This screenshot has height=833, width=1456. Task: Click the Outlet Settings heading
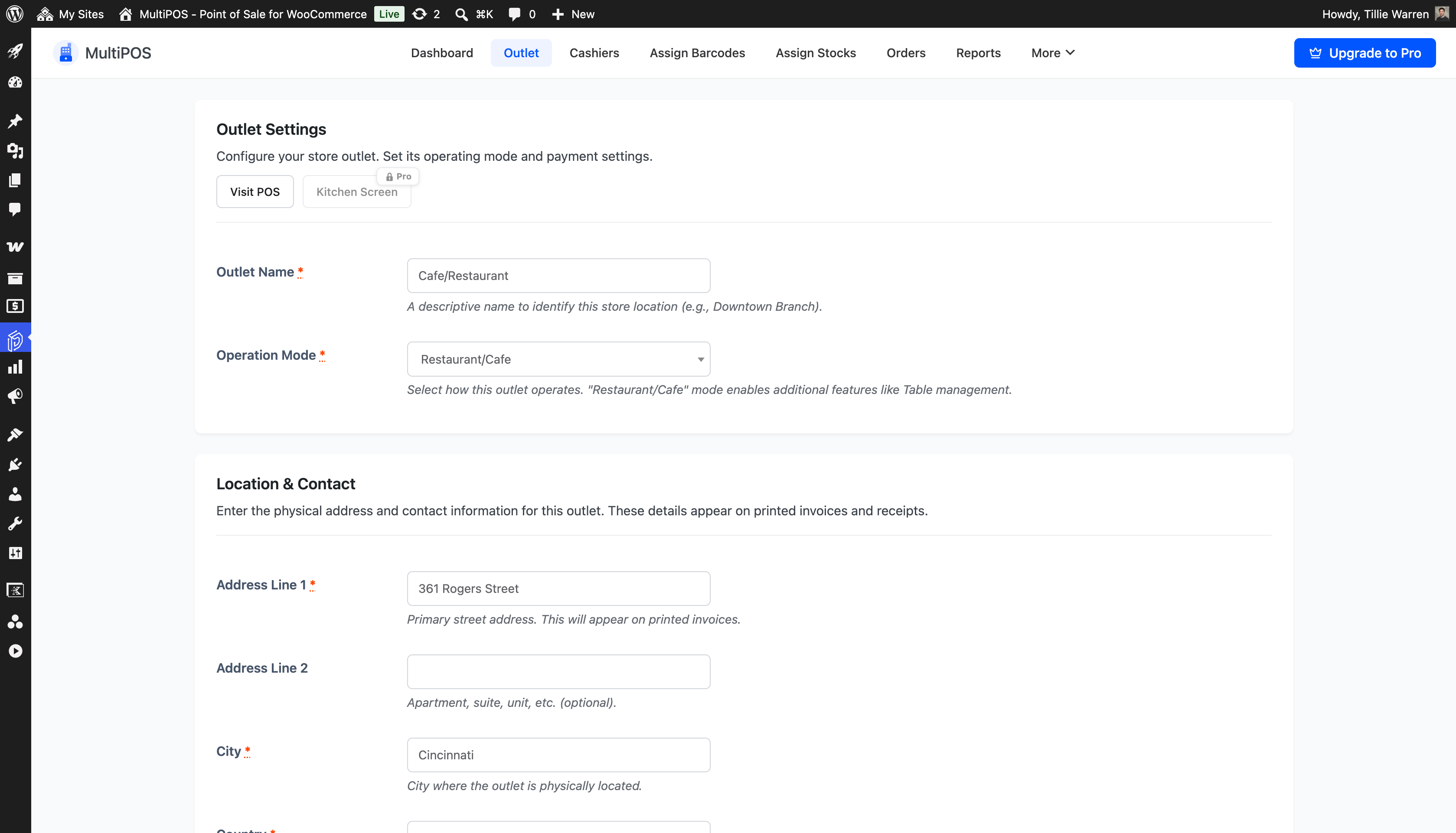[x=271, y=129]
